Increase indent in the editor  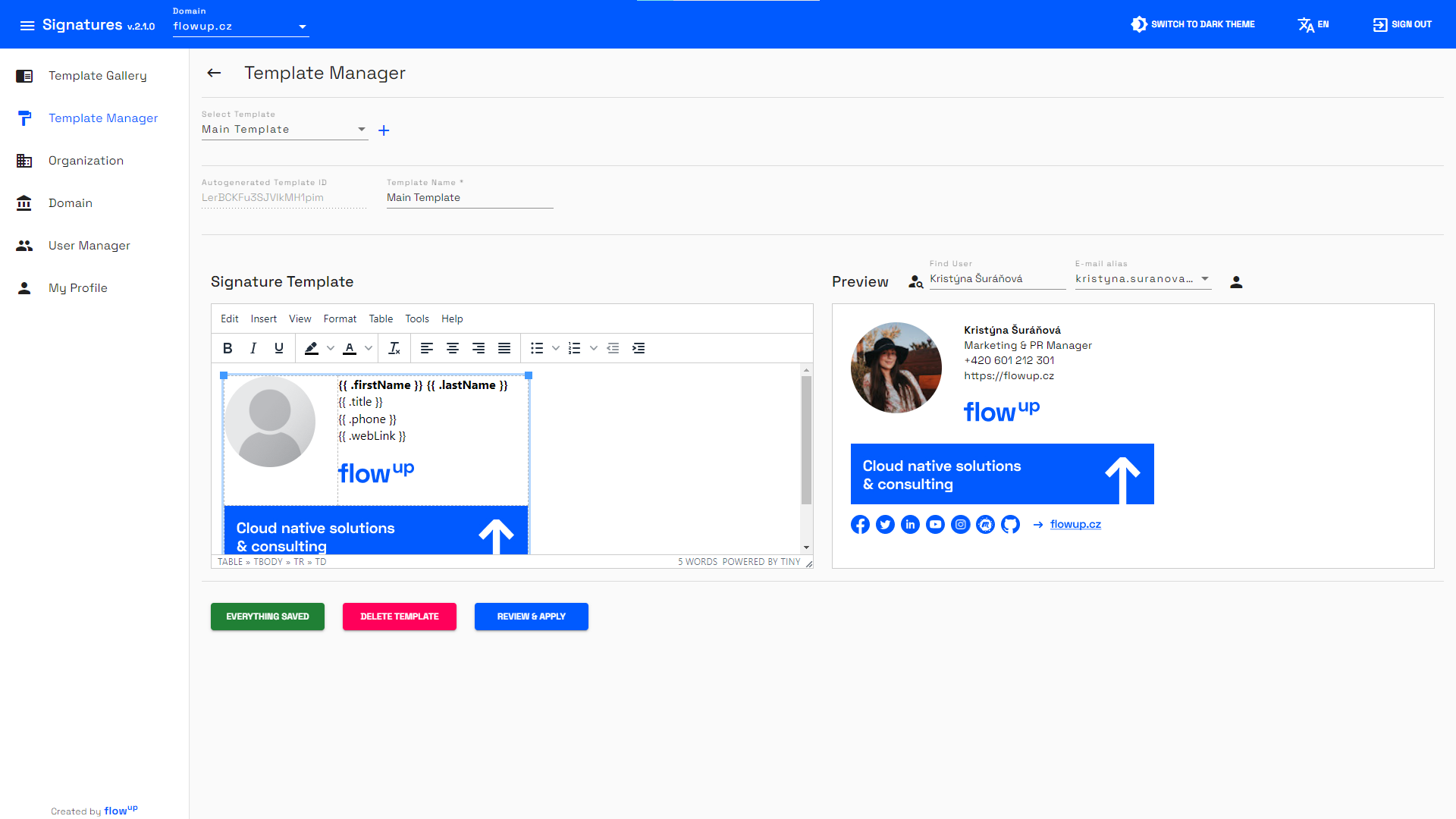(639, 348)
